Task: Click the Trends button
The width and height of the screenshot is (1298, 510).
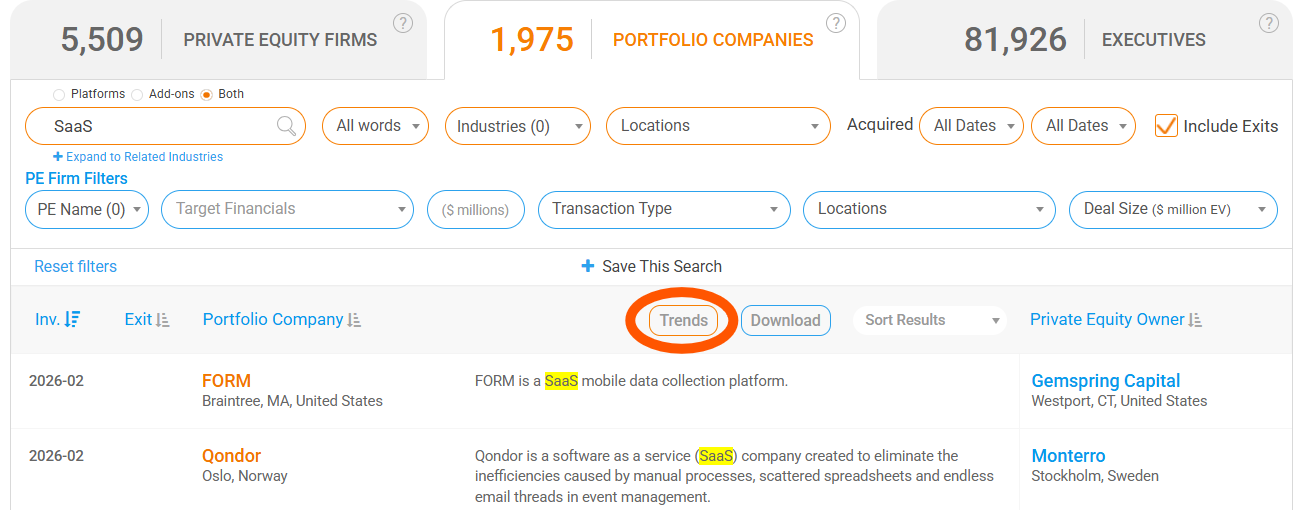Action: 684,320
